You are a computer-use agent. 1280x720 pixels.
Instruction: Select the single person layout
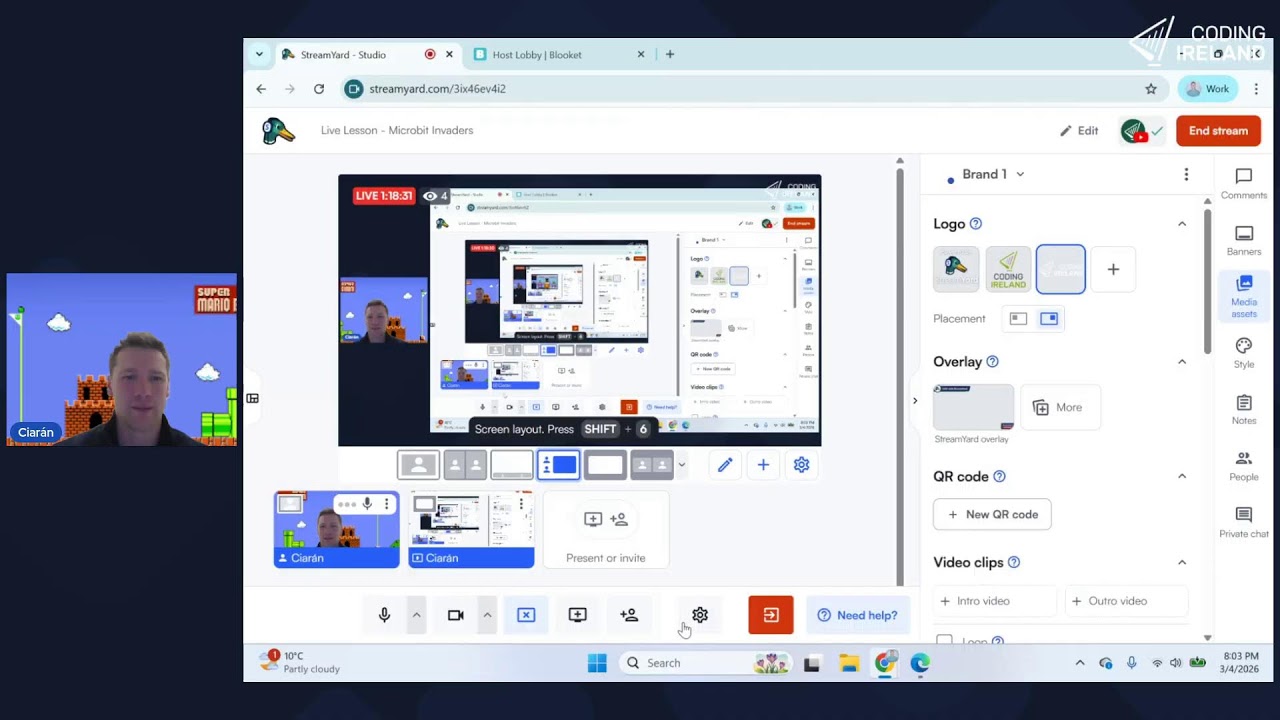pyautogui.click(x=418, y=465)
